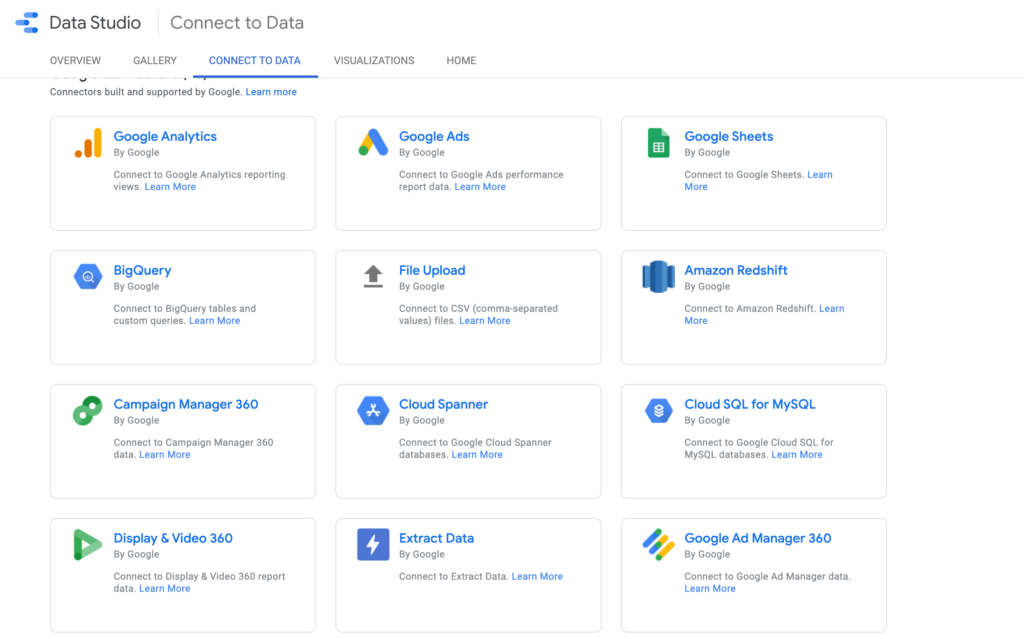Click Learn more beside Google connectors description

point(271,92)
